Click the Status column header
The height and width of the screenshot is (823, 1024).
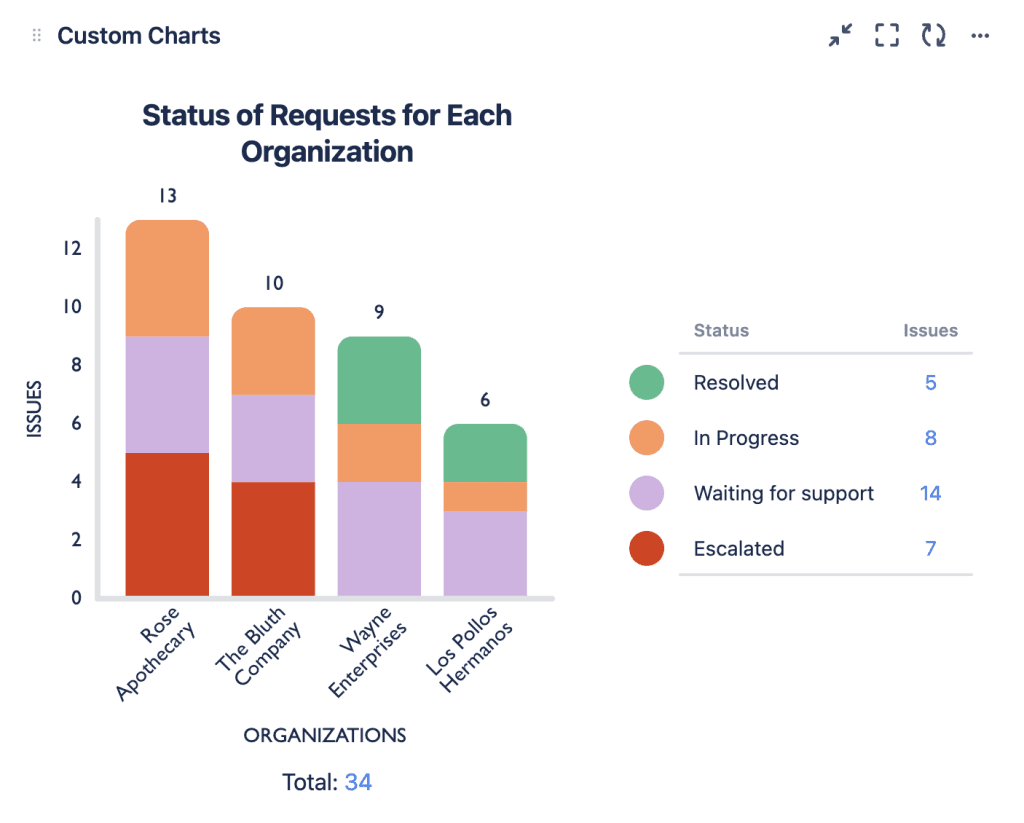721,330
